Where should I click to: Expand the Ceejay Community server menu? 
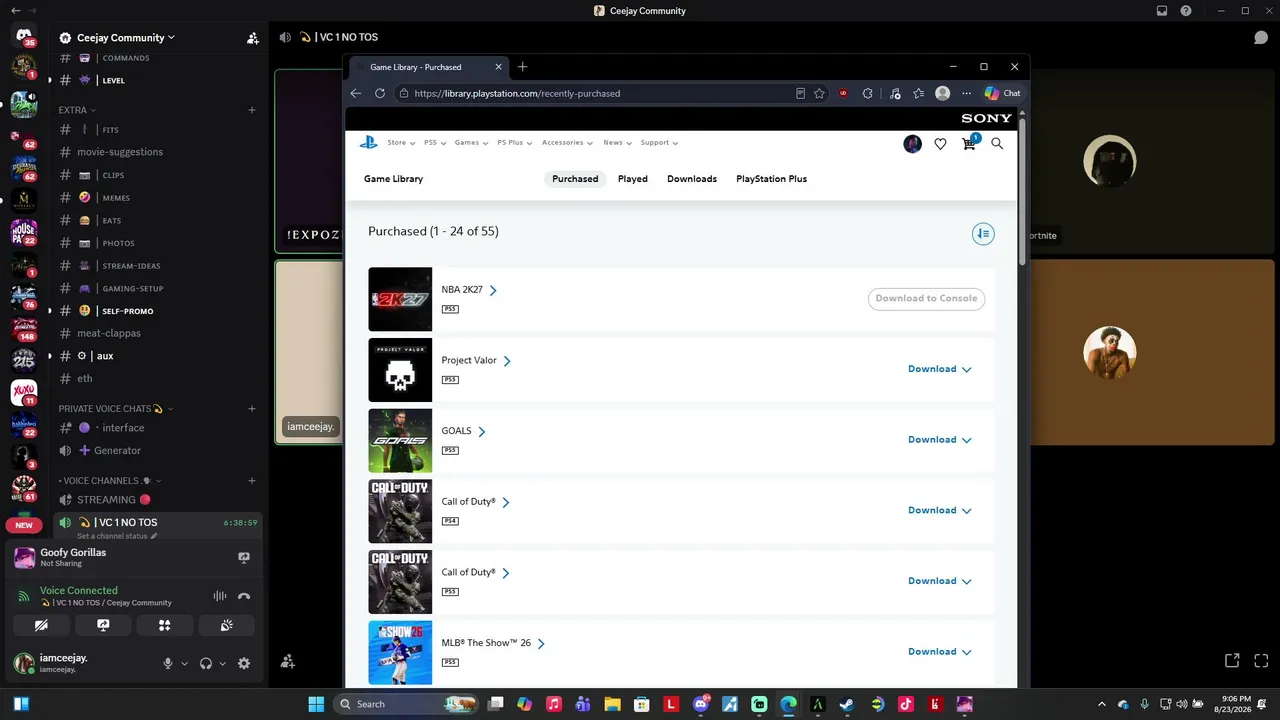click(x=125, y=38)
